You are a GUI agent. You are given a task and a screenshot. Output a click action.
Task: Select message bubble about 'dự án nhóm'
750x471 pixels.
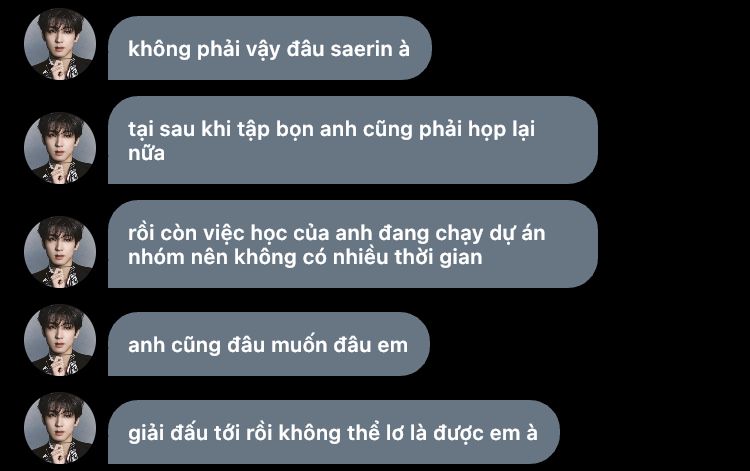(353, 244)
